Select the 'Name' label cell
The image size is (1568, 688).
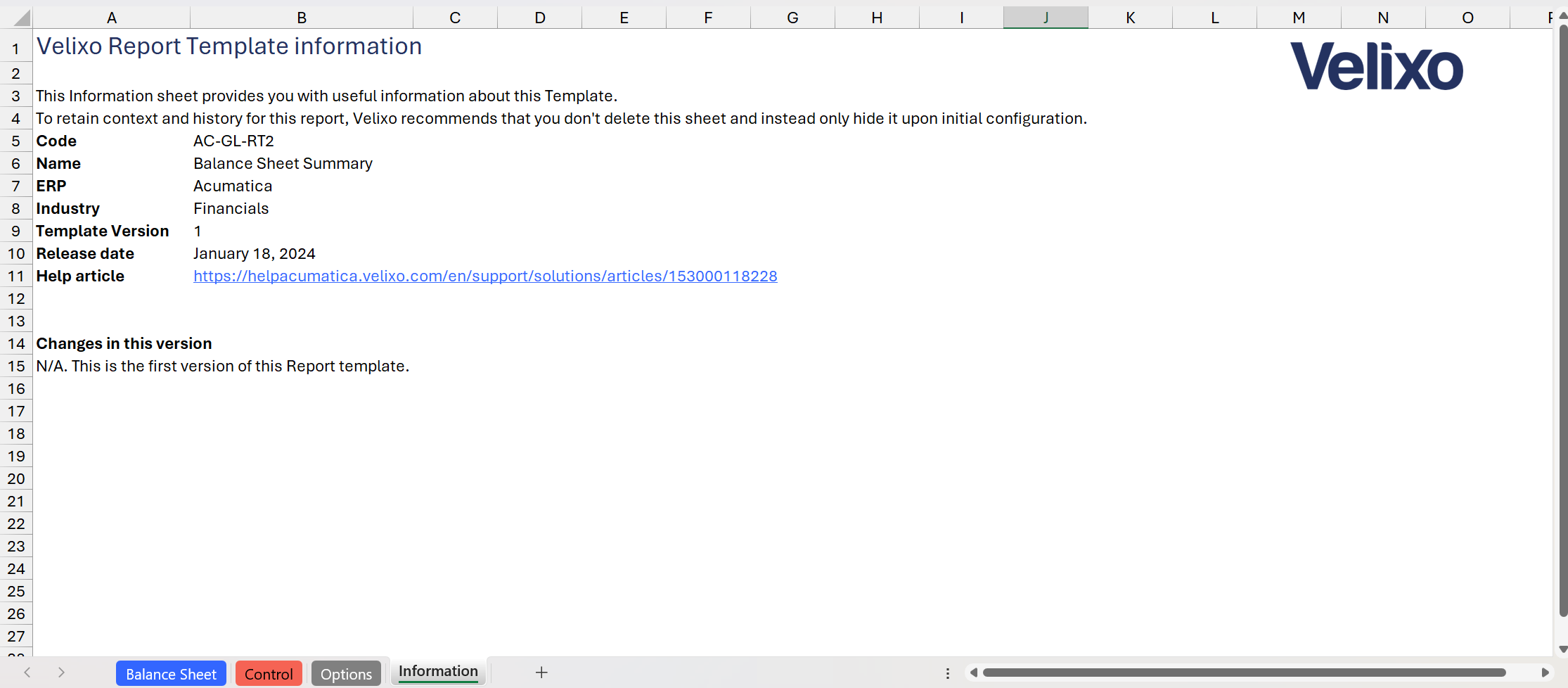pos(111,163)
